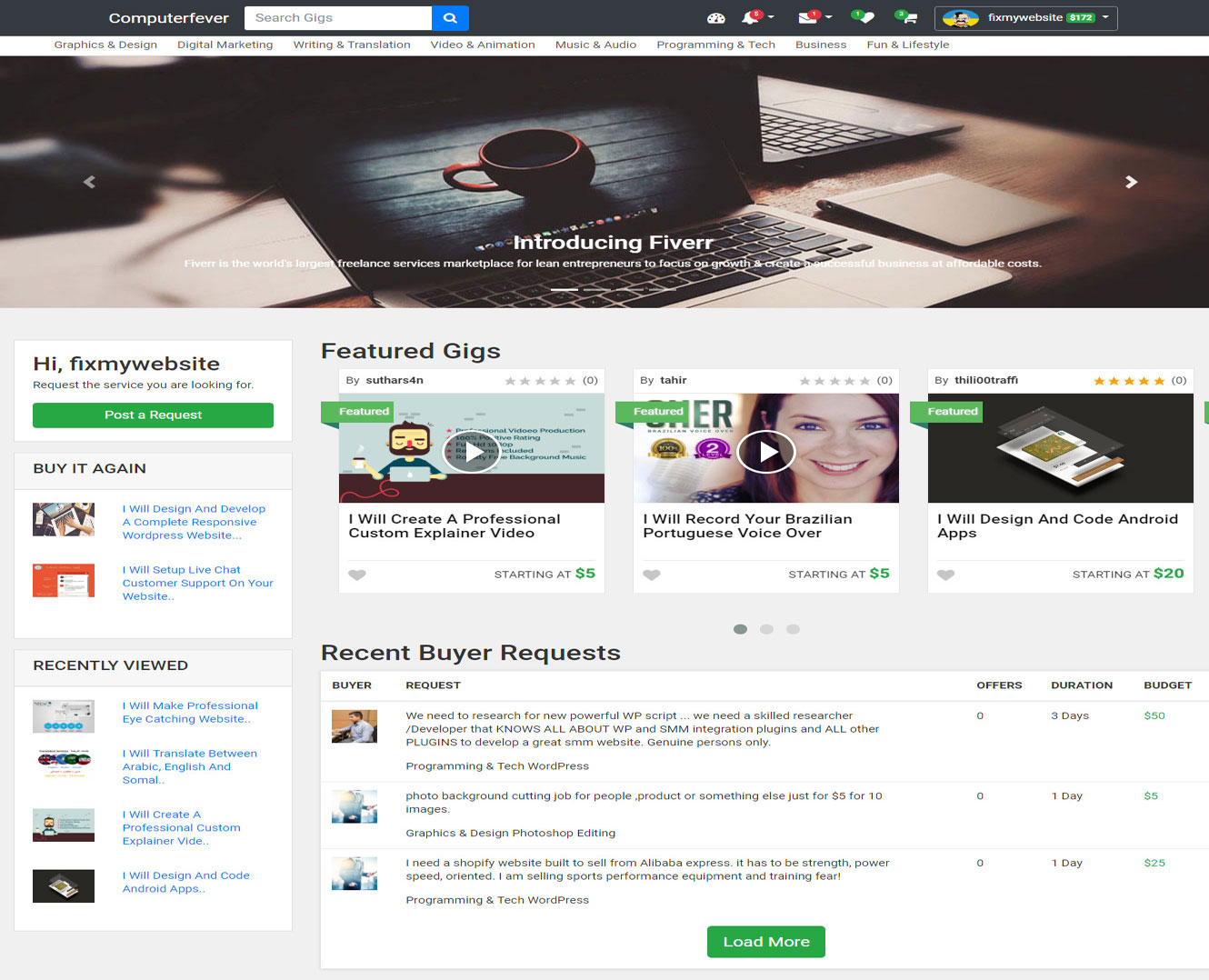Click the blue search magnifier icon
The image size is (1209, 980).
coord(450,17)
